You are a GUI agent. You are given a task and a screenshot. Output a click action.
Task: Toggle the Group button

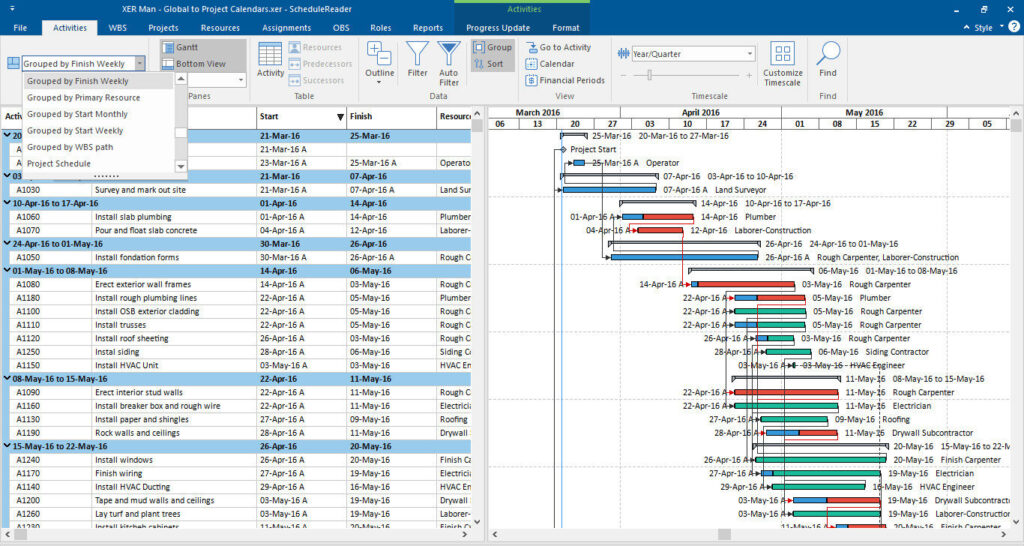click(x=493, y=48)
